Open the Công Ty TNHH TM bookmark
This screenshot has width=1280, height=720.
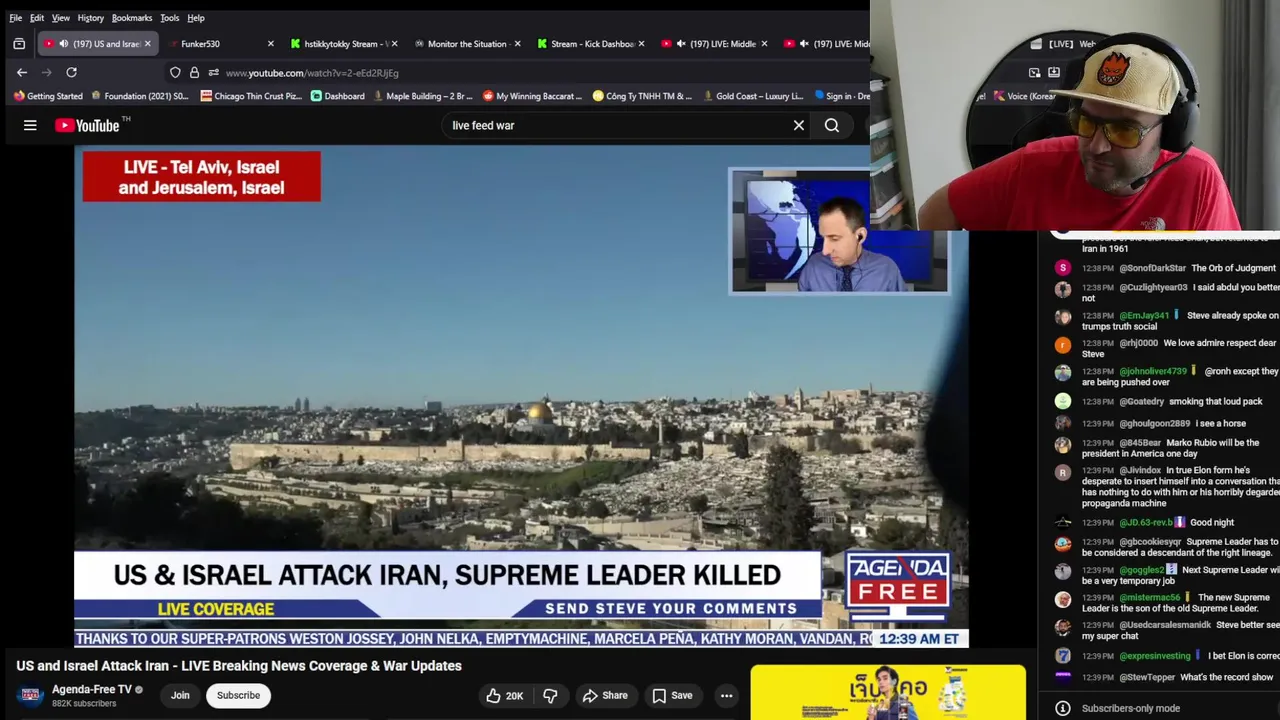642,96
